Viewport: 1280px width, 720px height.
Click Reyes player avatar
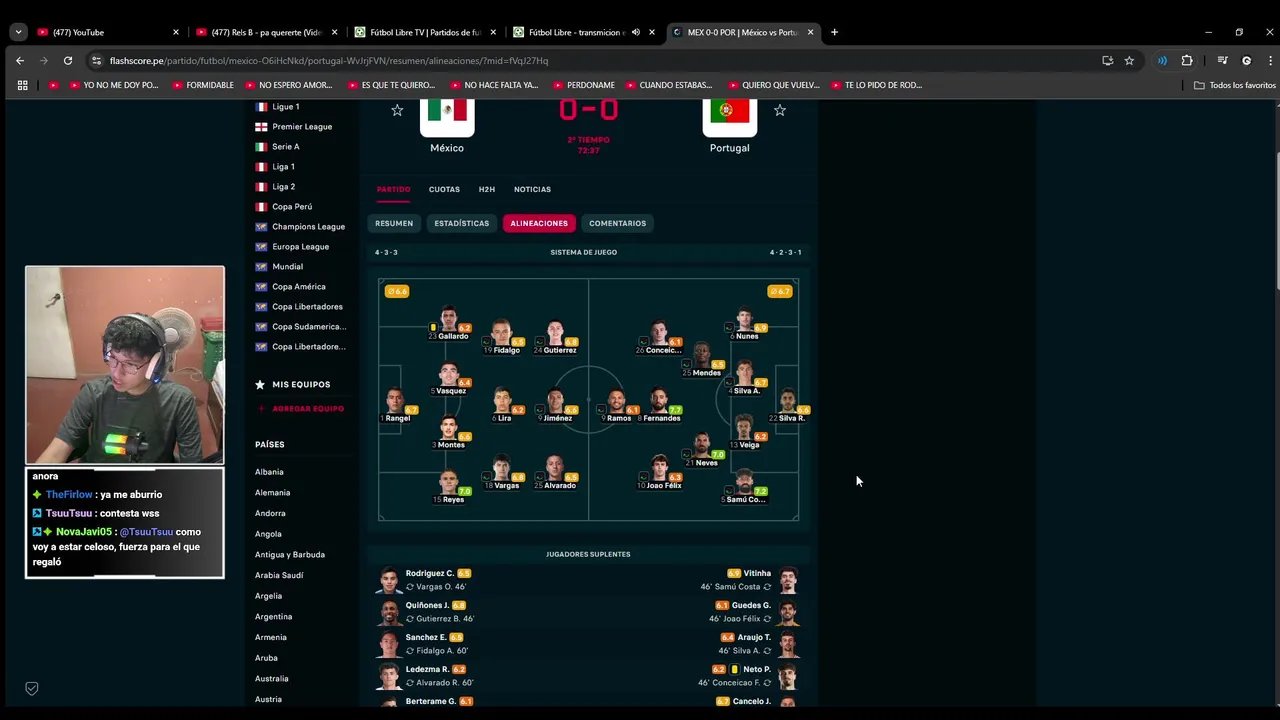click(x=449, y=483)
